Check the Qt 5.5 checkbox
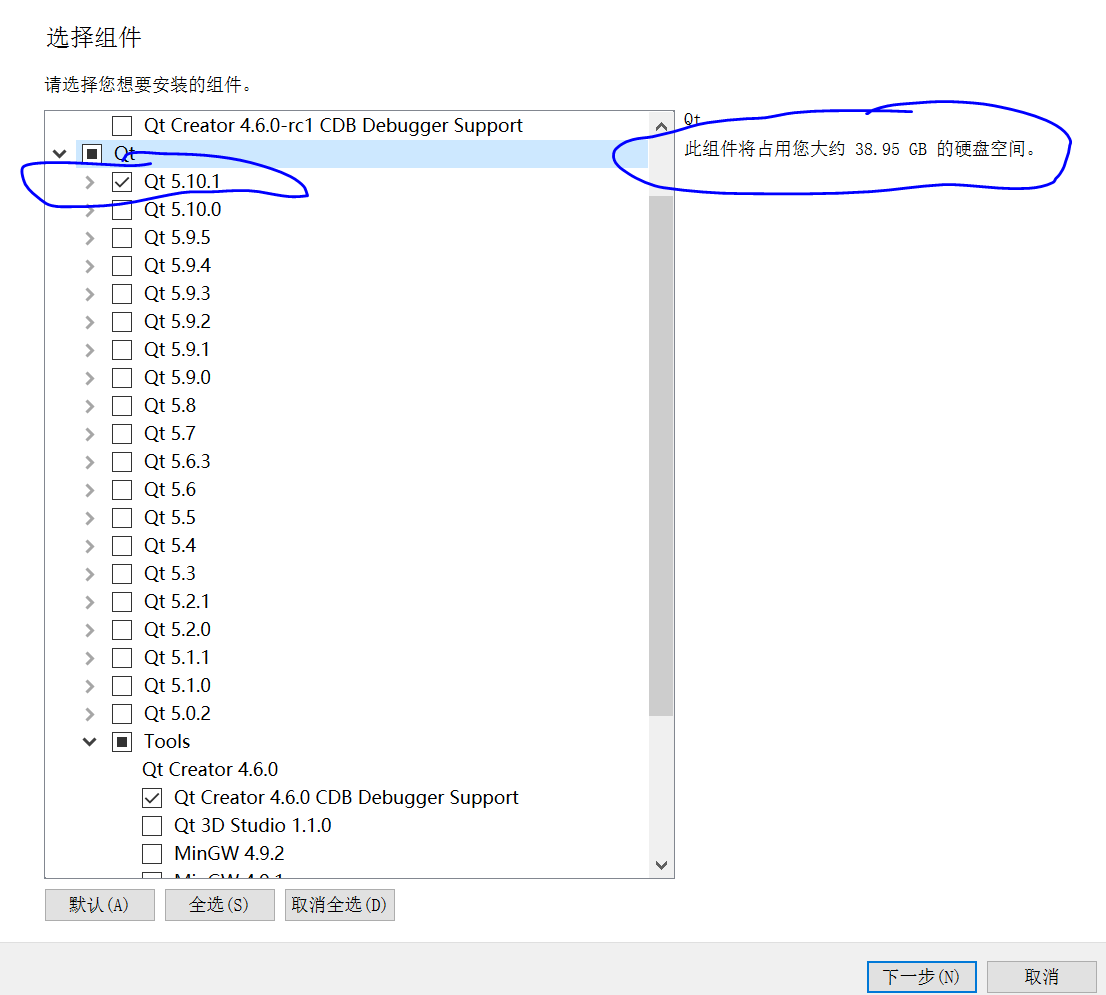This screenshot has height=995, width=1106. click(x=122, y=518)
